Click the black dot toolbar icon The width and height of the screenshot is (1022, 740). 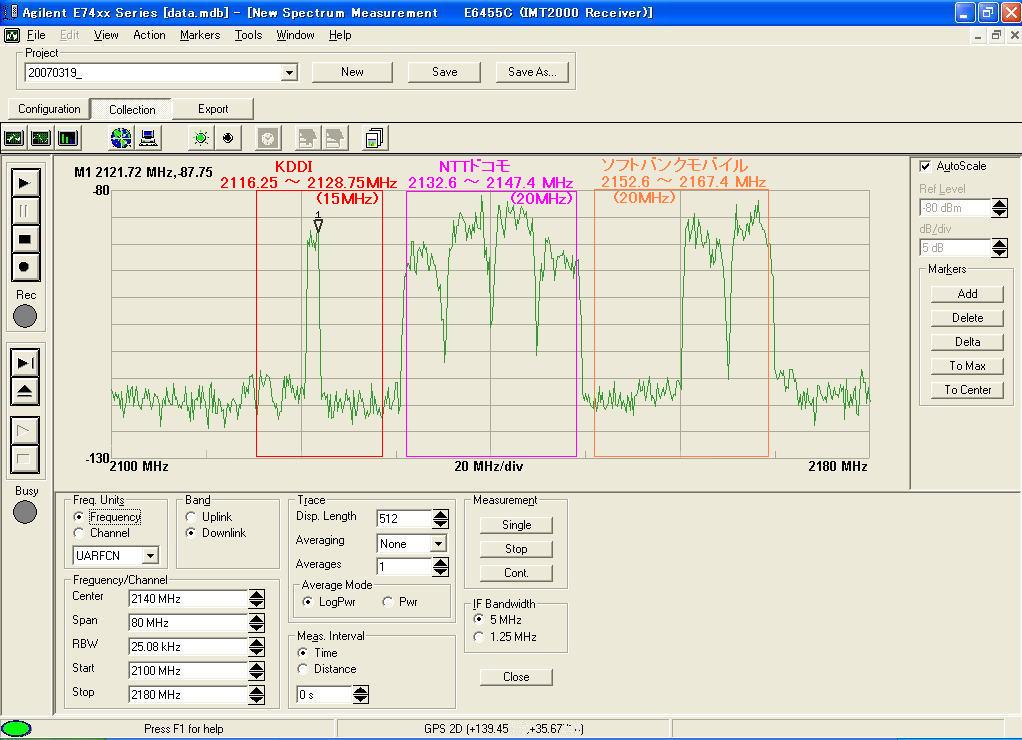[228, 138]
